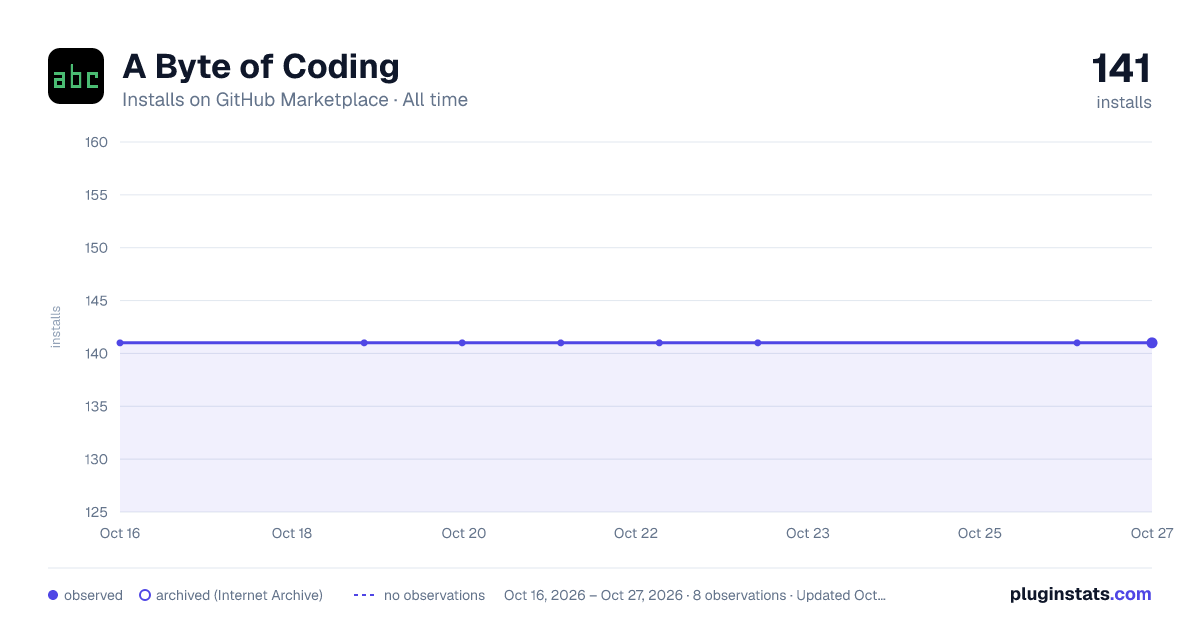The height and width of the screenshot is (630, 1200).
Task: Open the pluginstats.com link
Action: (x=1080, y=594)
